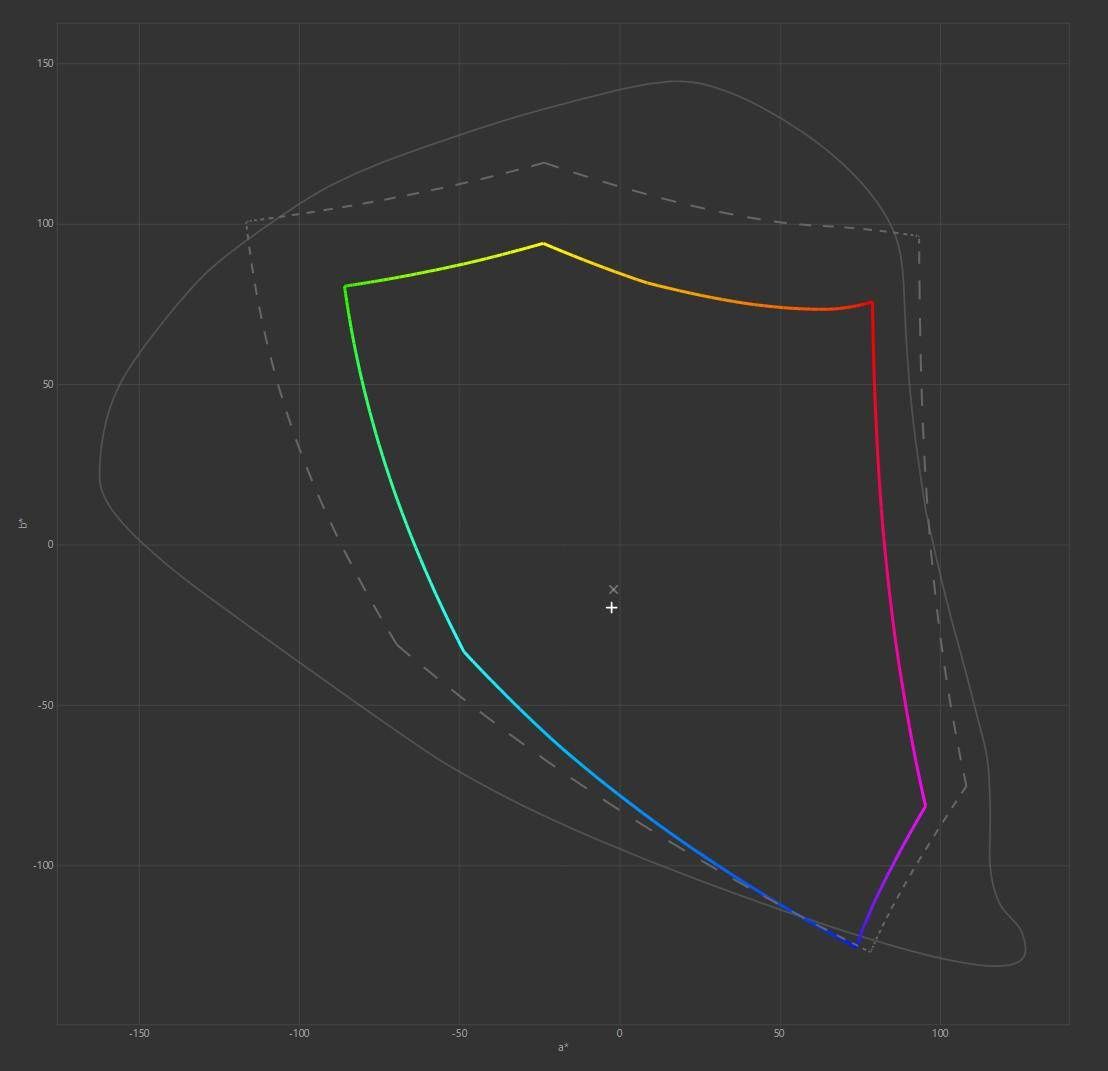
Task: Click the 100 tick on b* axis
Action: click(45, 224)
